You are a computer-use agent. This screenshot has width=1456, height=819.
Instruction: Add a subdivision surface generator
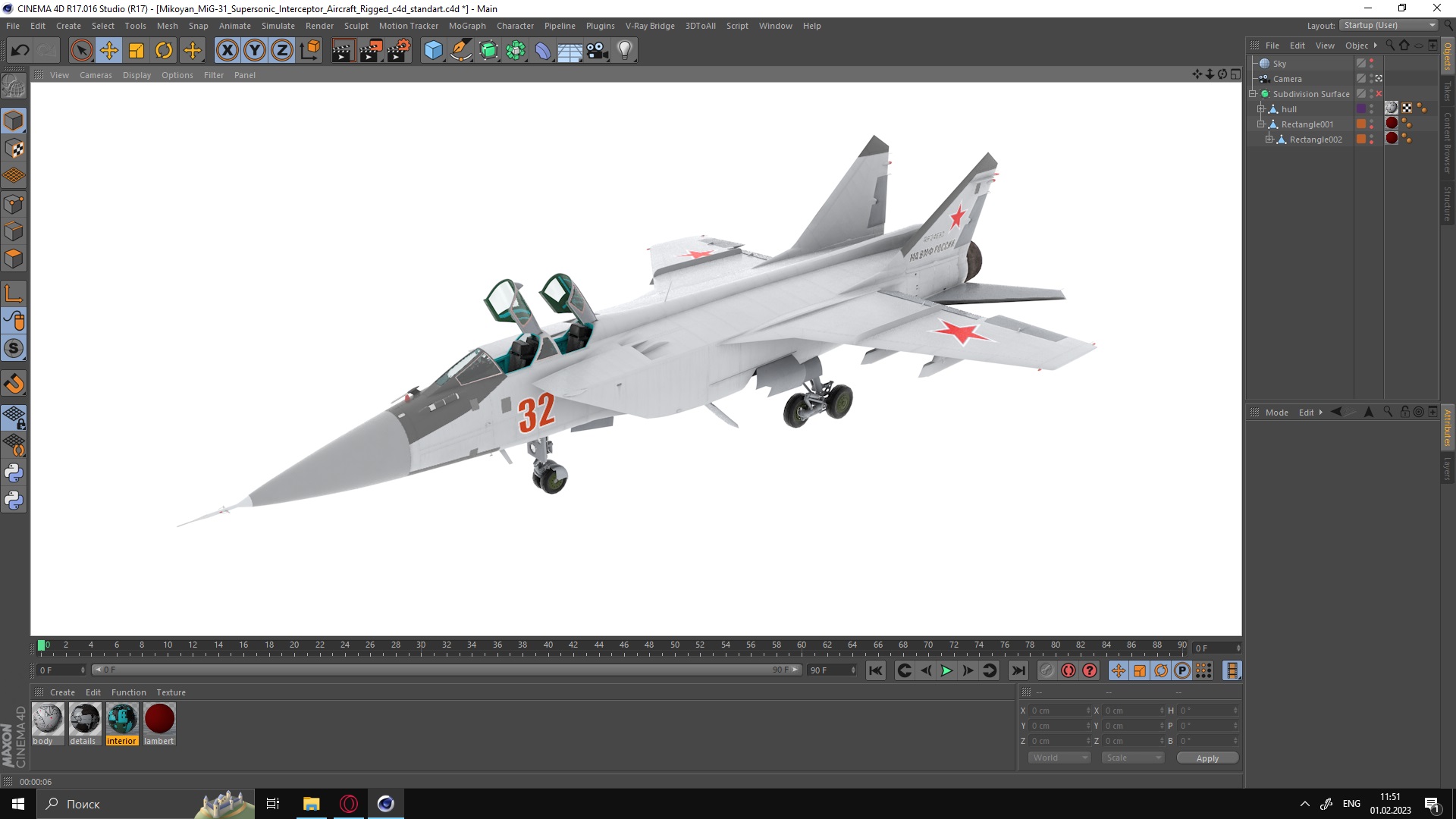(488, 51)
